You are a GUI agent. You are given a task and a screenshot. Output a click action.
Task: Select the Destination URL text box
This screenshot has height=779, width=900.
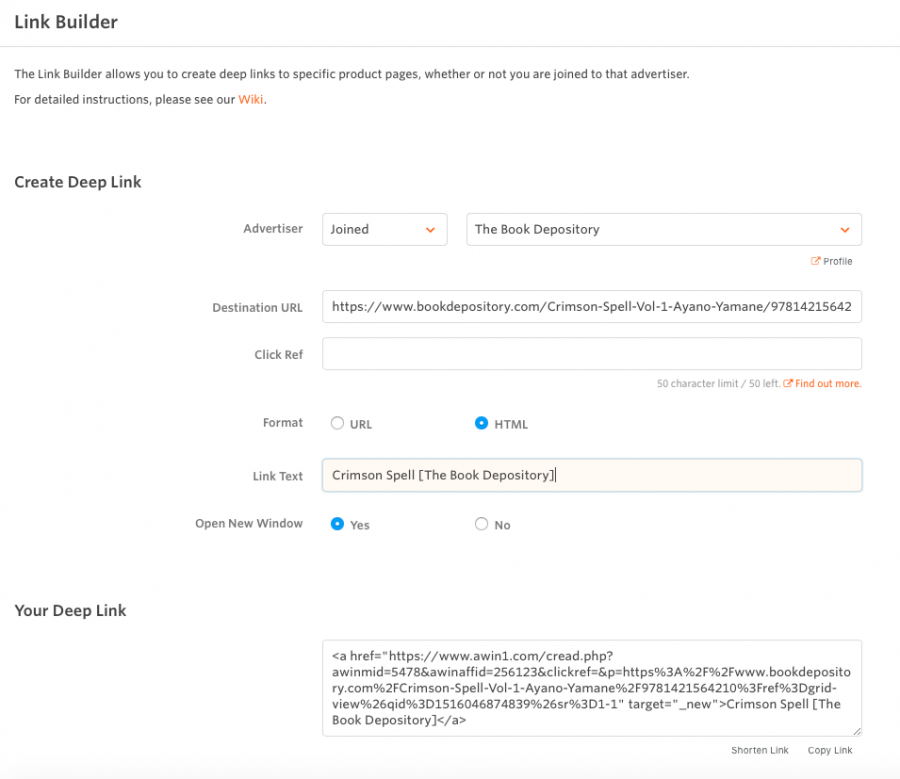click(x=591, y=307)
